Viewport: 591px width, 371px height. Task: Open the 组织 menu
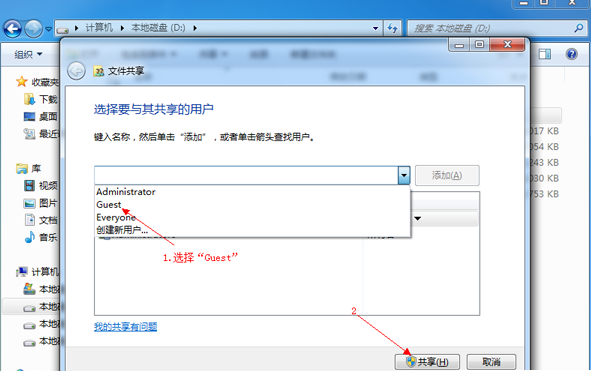[28, 54]
